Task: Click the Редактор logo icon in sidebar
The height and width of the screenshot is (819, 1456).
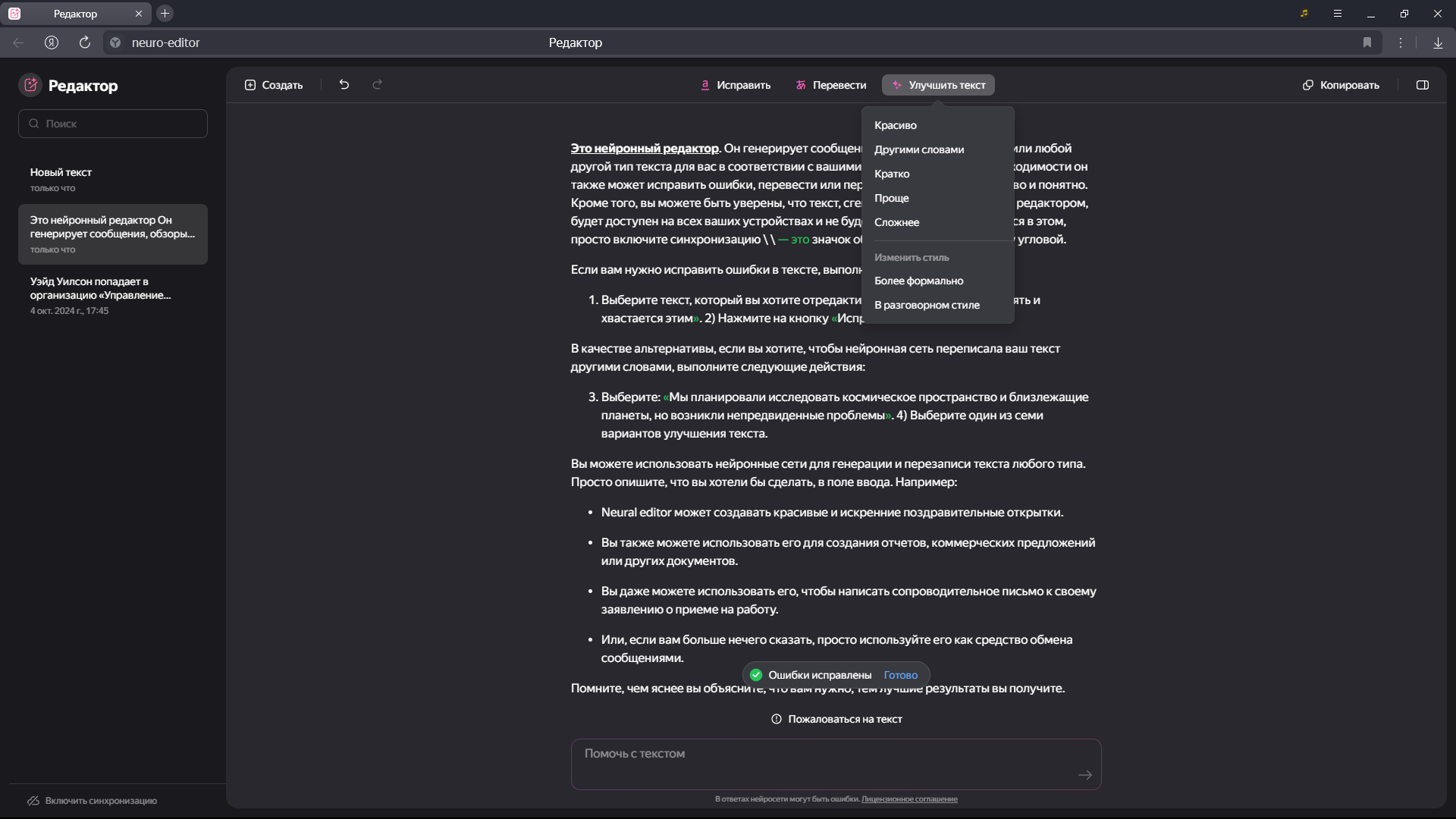Action: pyautogui.click(x=30, y=85)
